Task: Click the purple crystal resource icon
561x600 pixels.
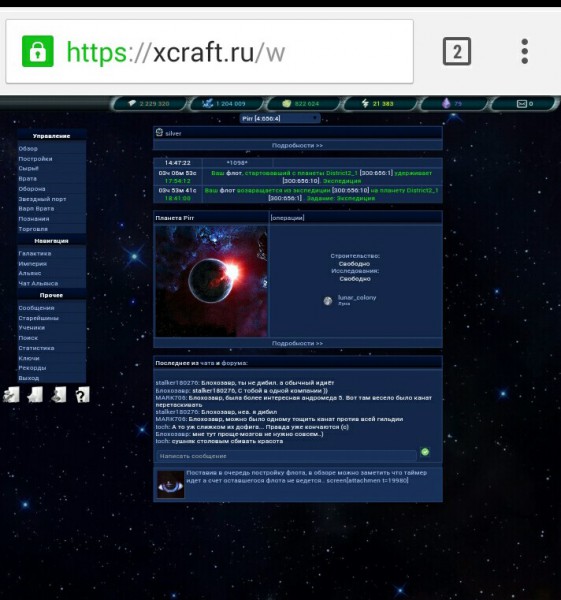Action: [446, 103]
